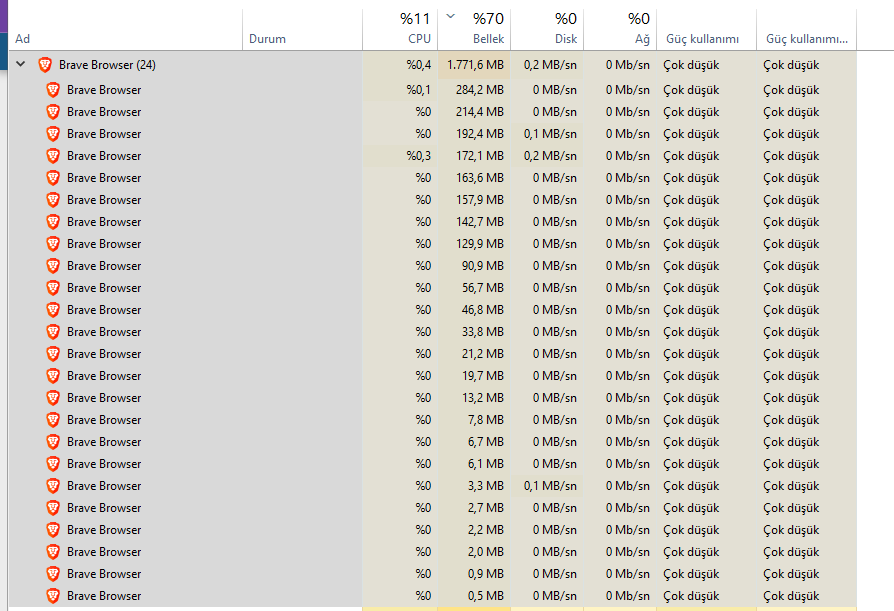Click Brave icon in the 6,1 MB row
The image size is (894, 611).
pyautogui.click(x=53, y=464)
